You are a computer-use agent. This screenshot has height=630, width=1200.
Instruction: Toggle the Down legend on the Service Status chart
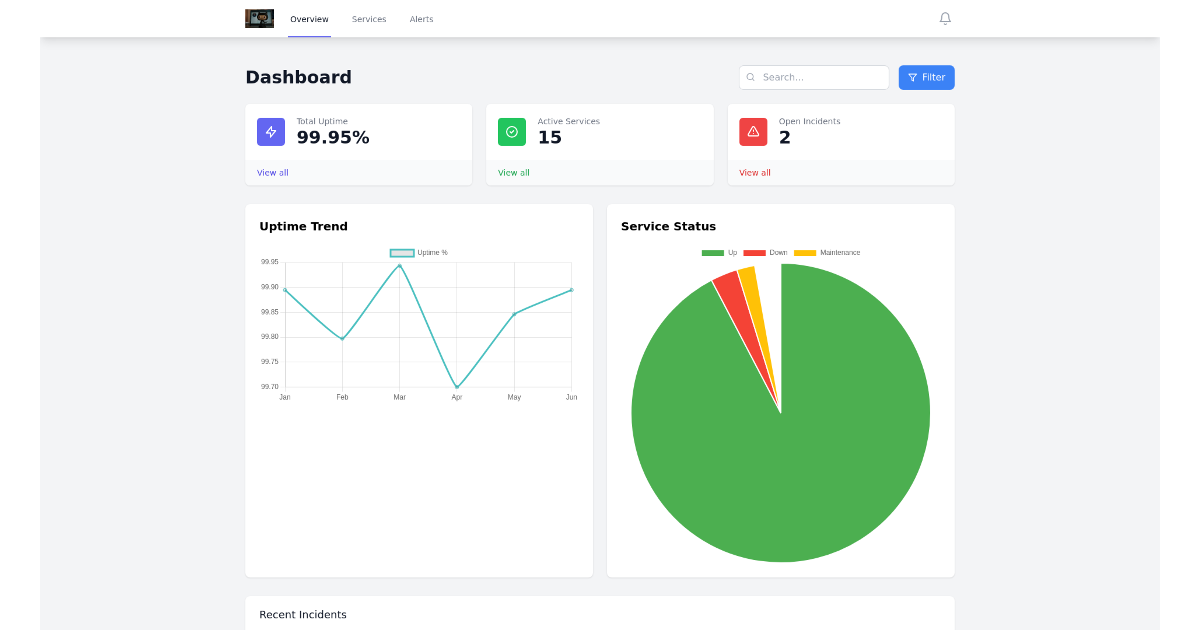(770, 252)
